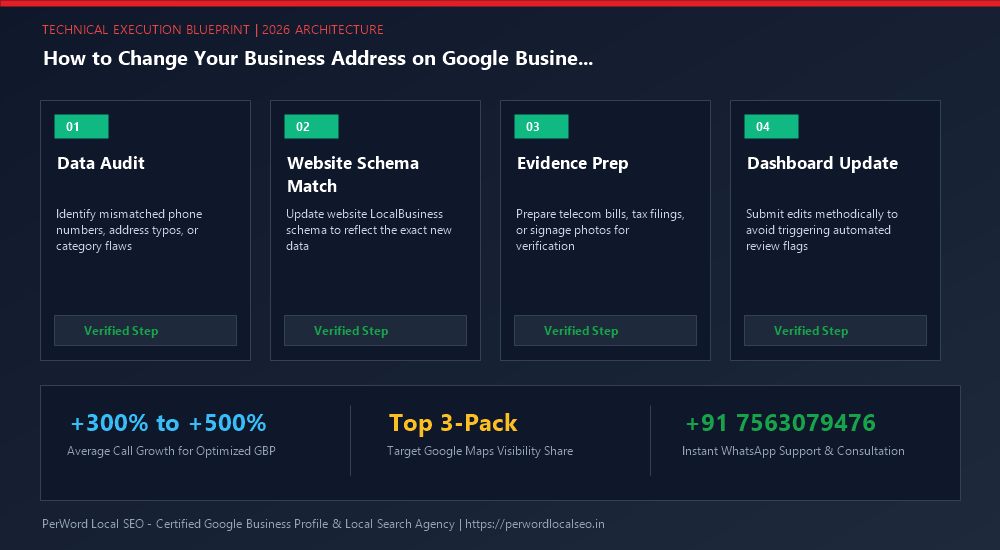This screenshot has height=550, width=1000.
Task: Click the +91 7563079476 phone number
Action: pyautogui.click(x=780, y=422)
